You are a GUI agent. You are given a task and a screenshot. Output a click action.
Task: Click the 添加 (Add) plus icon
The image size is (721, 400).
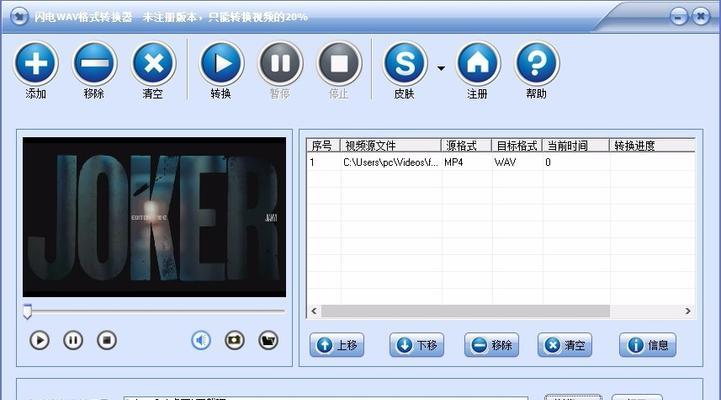pos(36,63)
